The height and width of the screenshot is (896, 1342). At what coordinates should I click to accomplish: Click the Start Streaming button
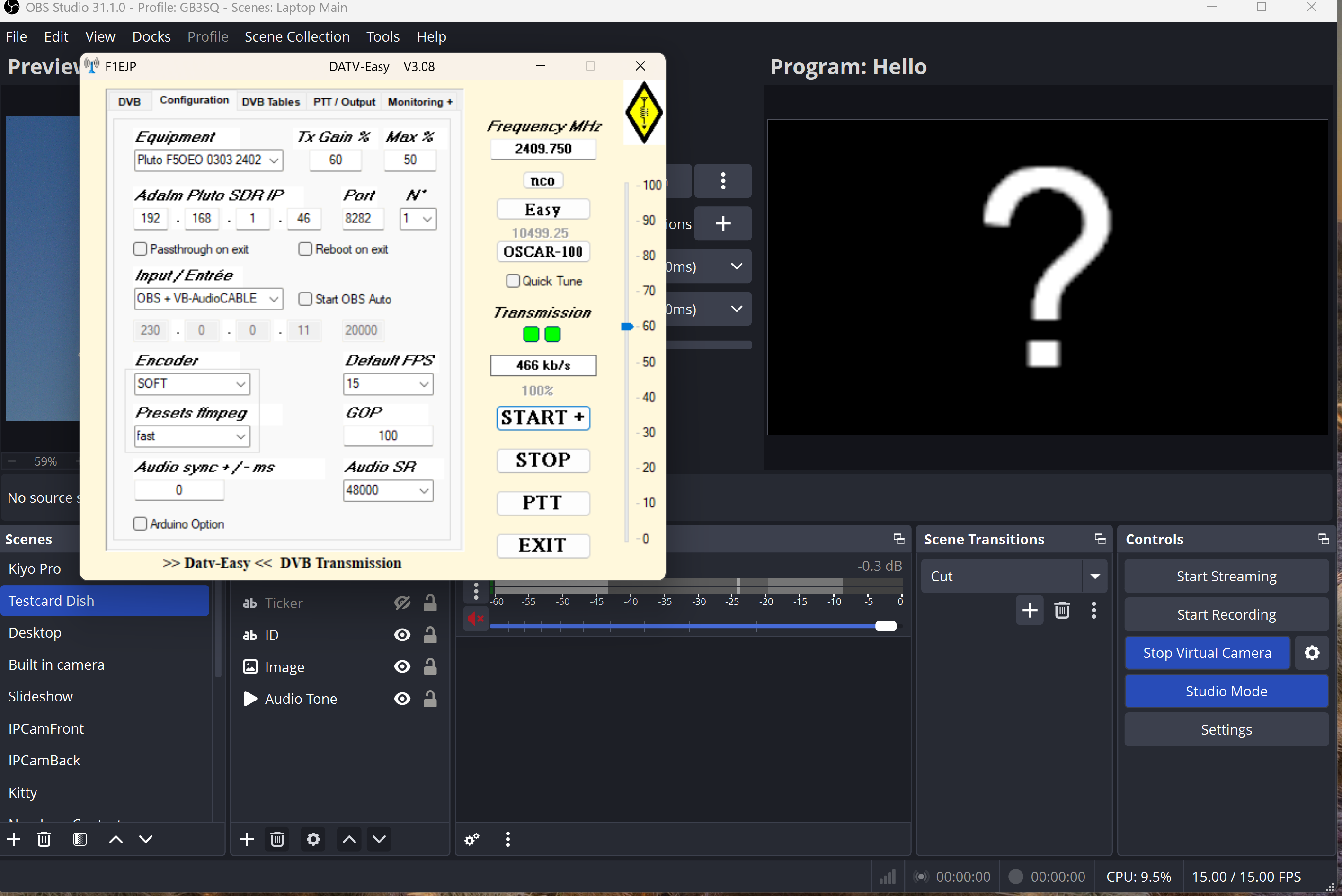point(1226,576)
